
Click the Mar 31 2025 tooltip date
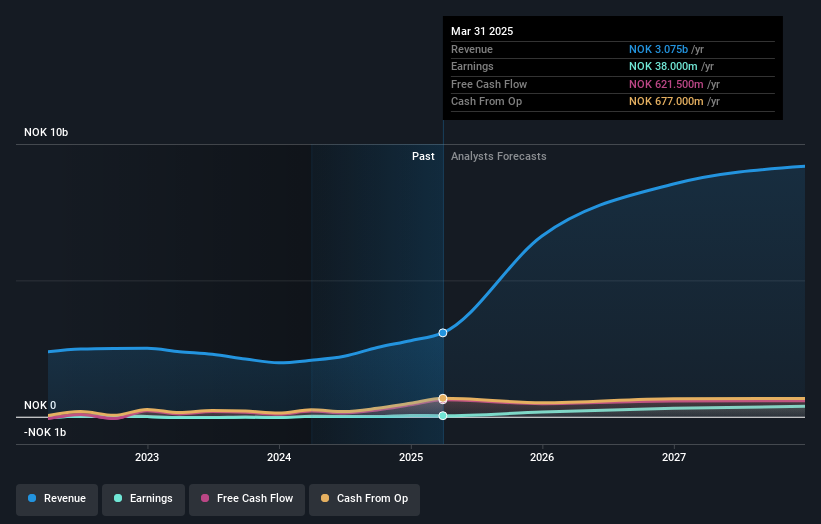click(482, 31)
